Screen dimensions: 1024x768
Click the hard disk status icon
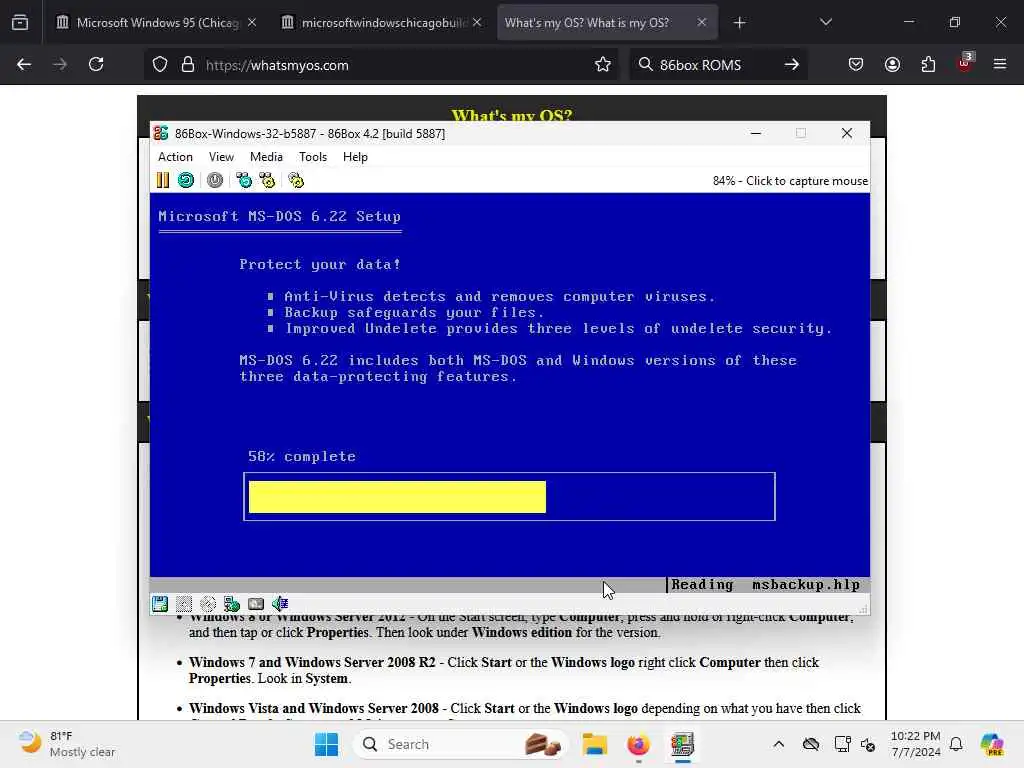(256, 604)
